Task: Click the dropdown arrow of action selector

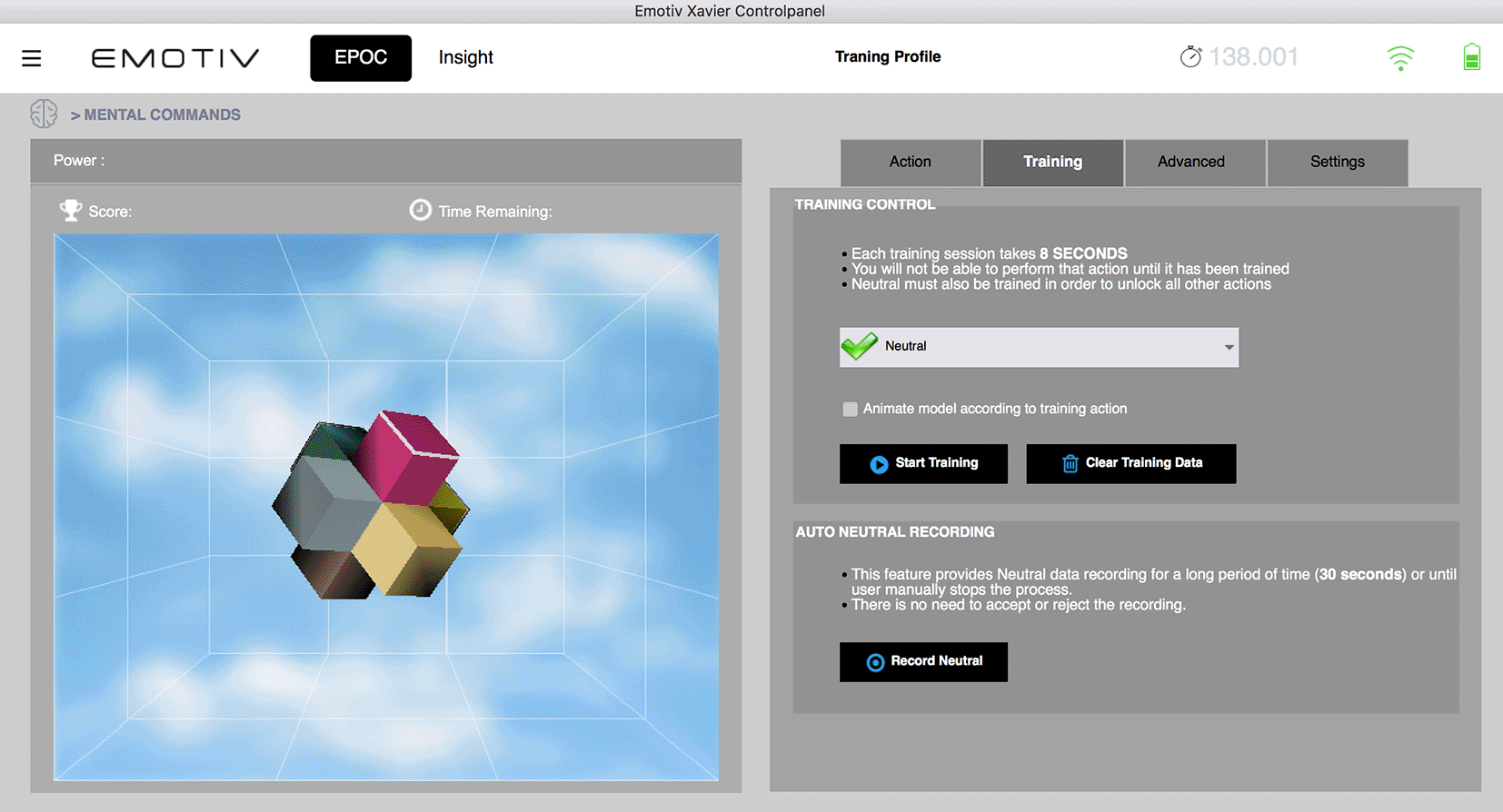Action: [1229, 347]
